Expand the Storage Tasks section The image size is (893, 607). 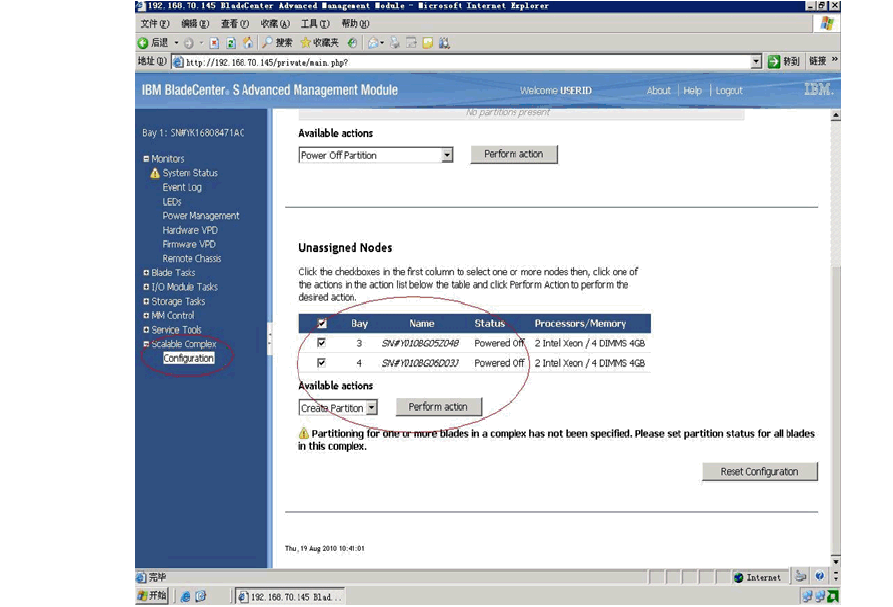(x=146, y=302)
